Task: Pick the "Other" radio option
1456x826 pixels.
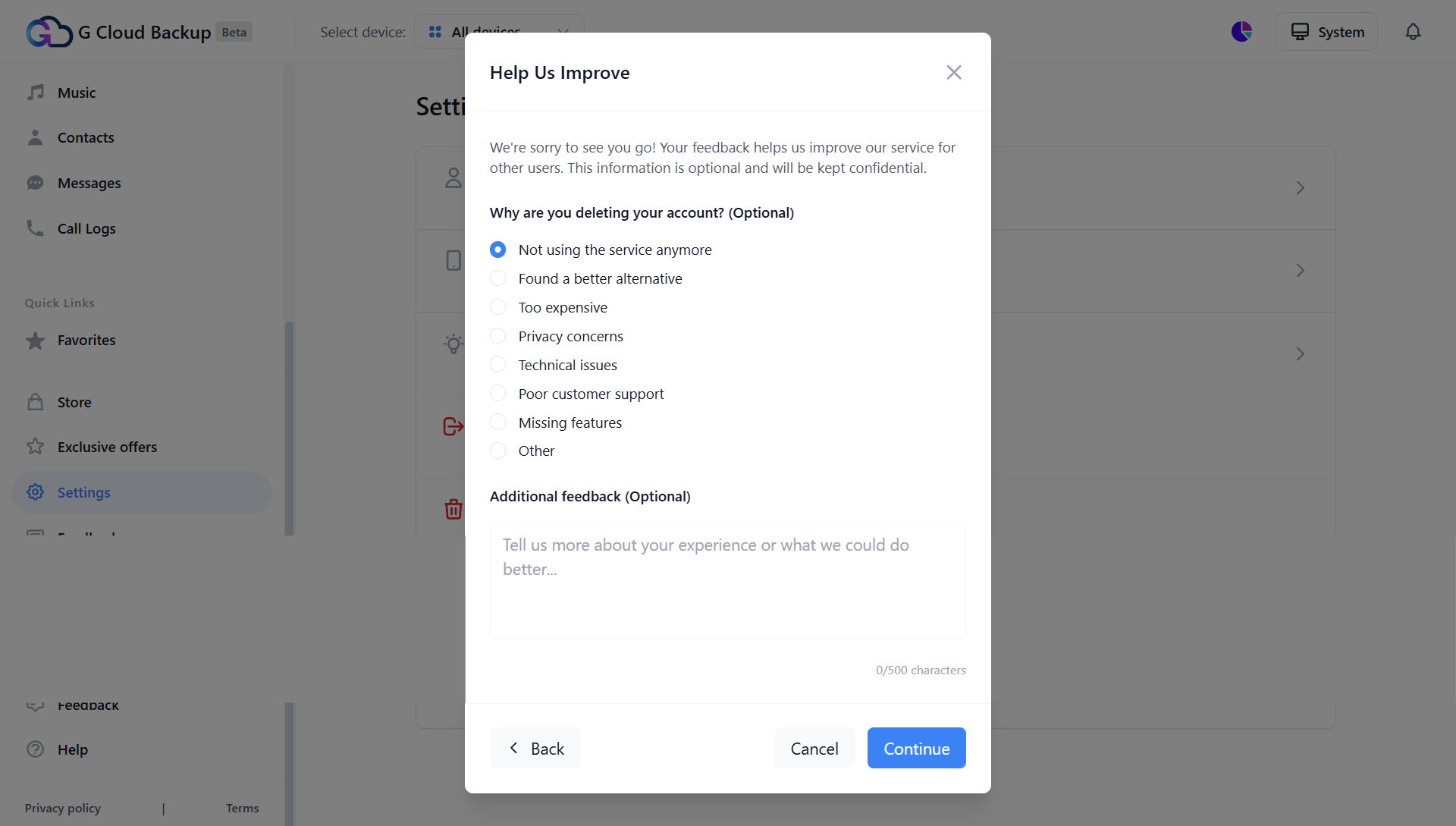Action: tap(498, 451)
